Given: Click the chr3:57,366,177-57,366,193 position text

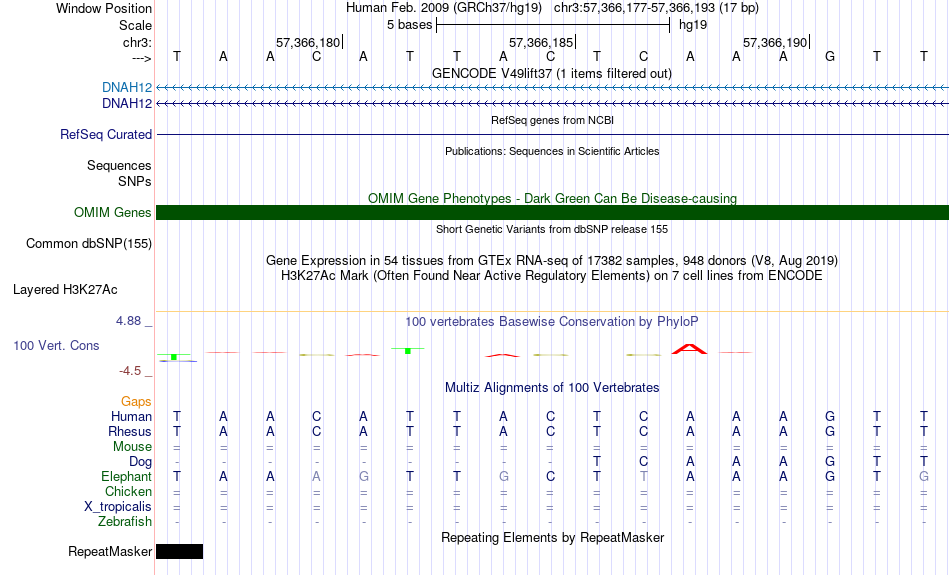Looking at the screenshot, I should (656, 8).
